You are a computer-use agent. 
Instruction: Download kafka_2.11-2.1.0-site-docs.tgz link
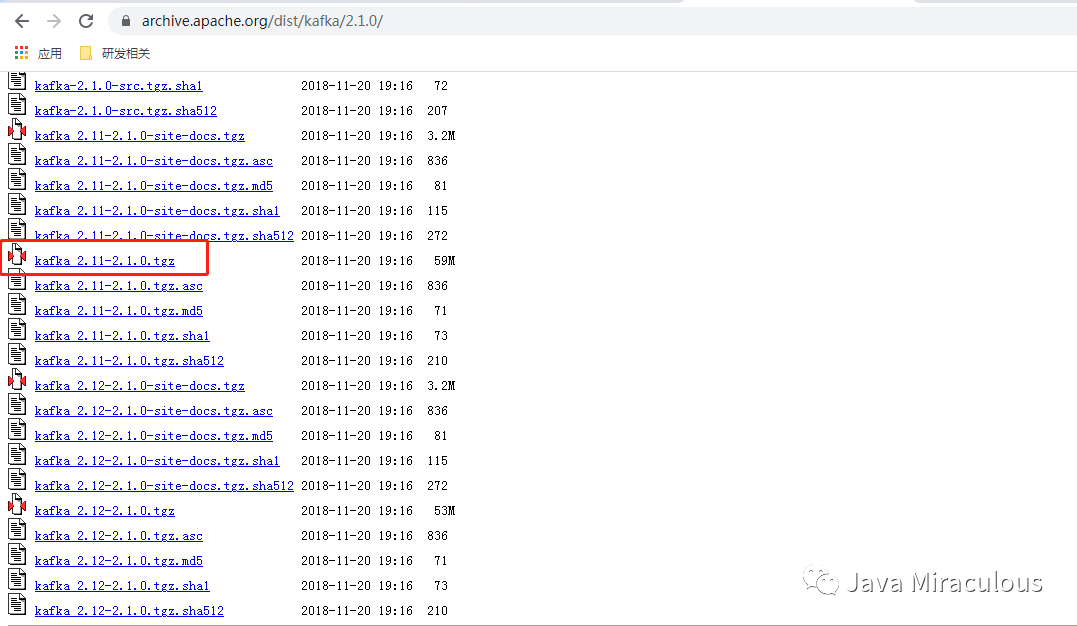point(139,136)
